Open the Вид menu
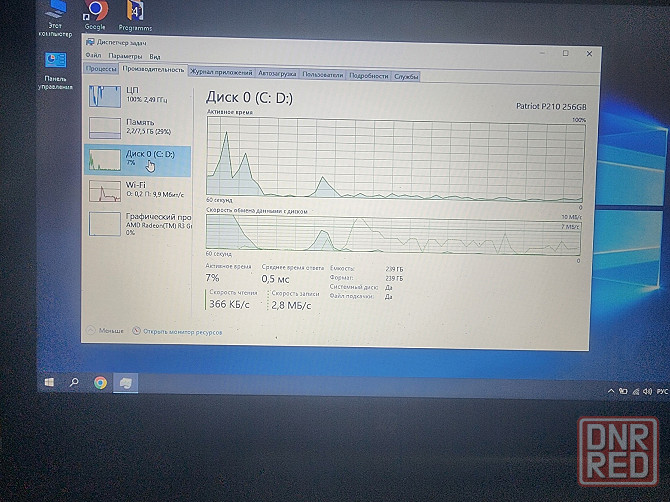The height and width of the screenshot is (502, 670). tap(152, 56)
